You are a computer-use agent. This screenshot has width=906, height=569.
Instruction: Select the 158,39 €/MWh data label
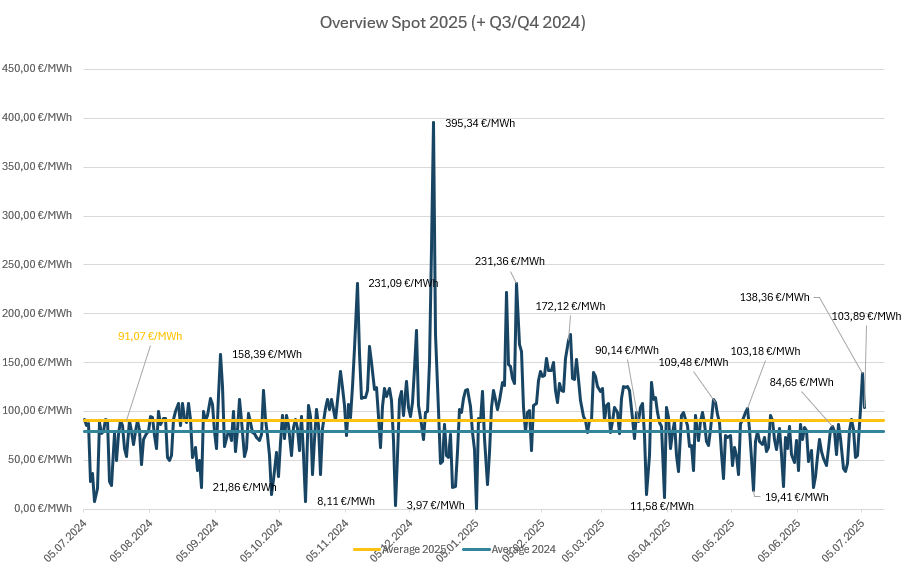tap(266, 354)
